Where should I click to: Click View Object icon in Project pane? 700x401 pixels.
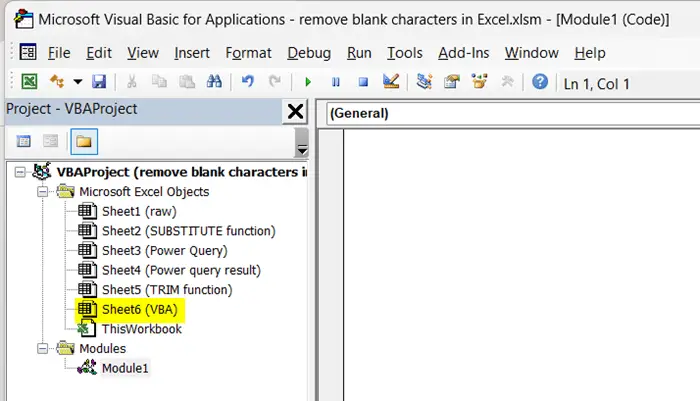50,142
